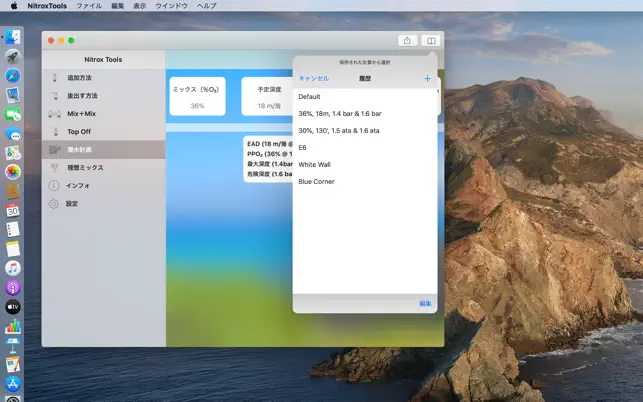643x402 pixels.
Task: Open the ファイル menu
Action: [x=89, y=6]
